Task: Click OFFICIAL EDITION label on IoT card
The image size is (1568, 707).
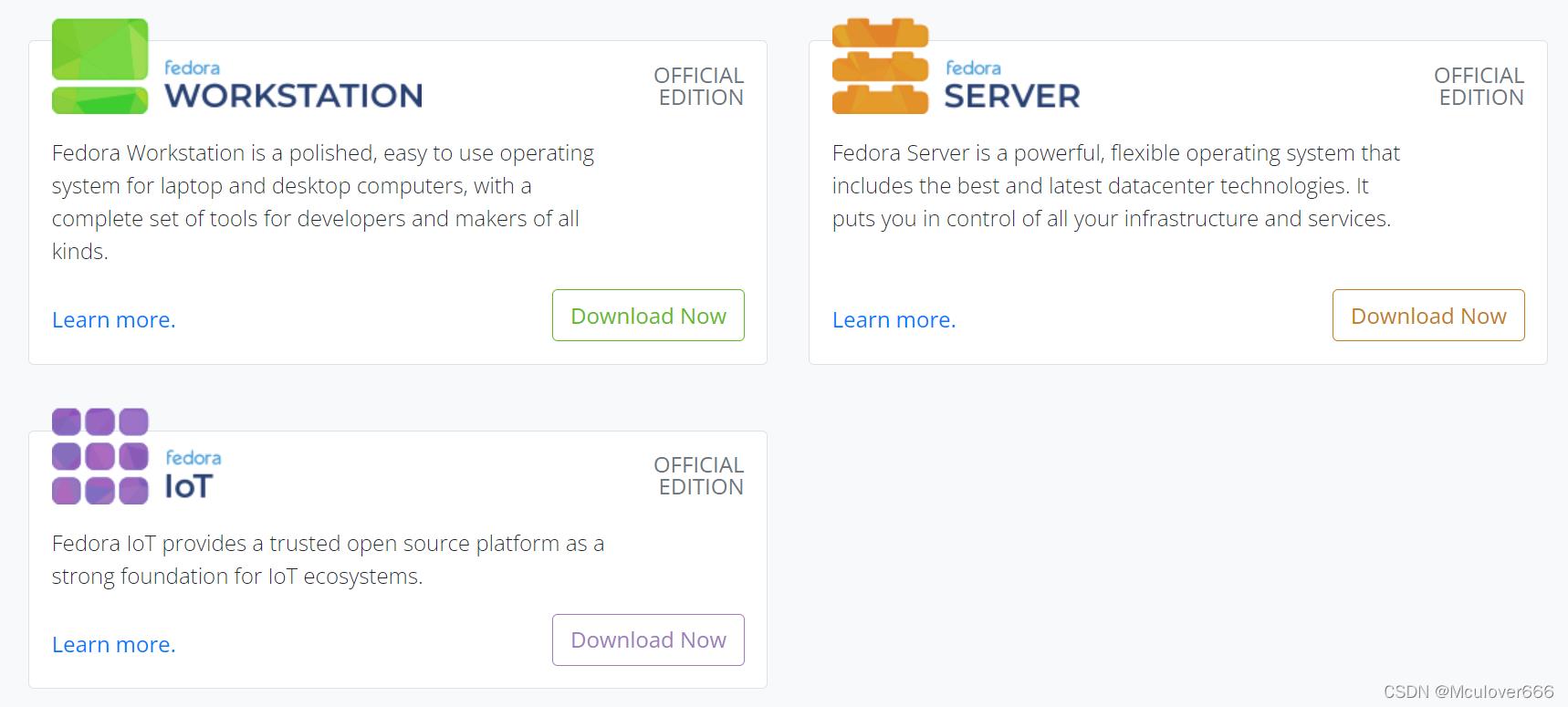Action: (x=699, y=476)
